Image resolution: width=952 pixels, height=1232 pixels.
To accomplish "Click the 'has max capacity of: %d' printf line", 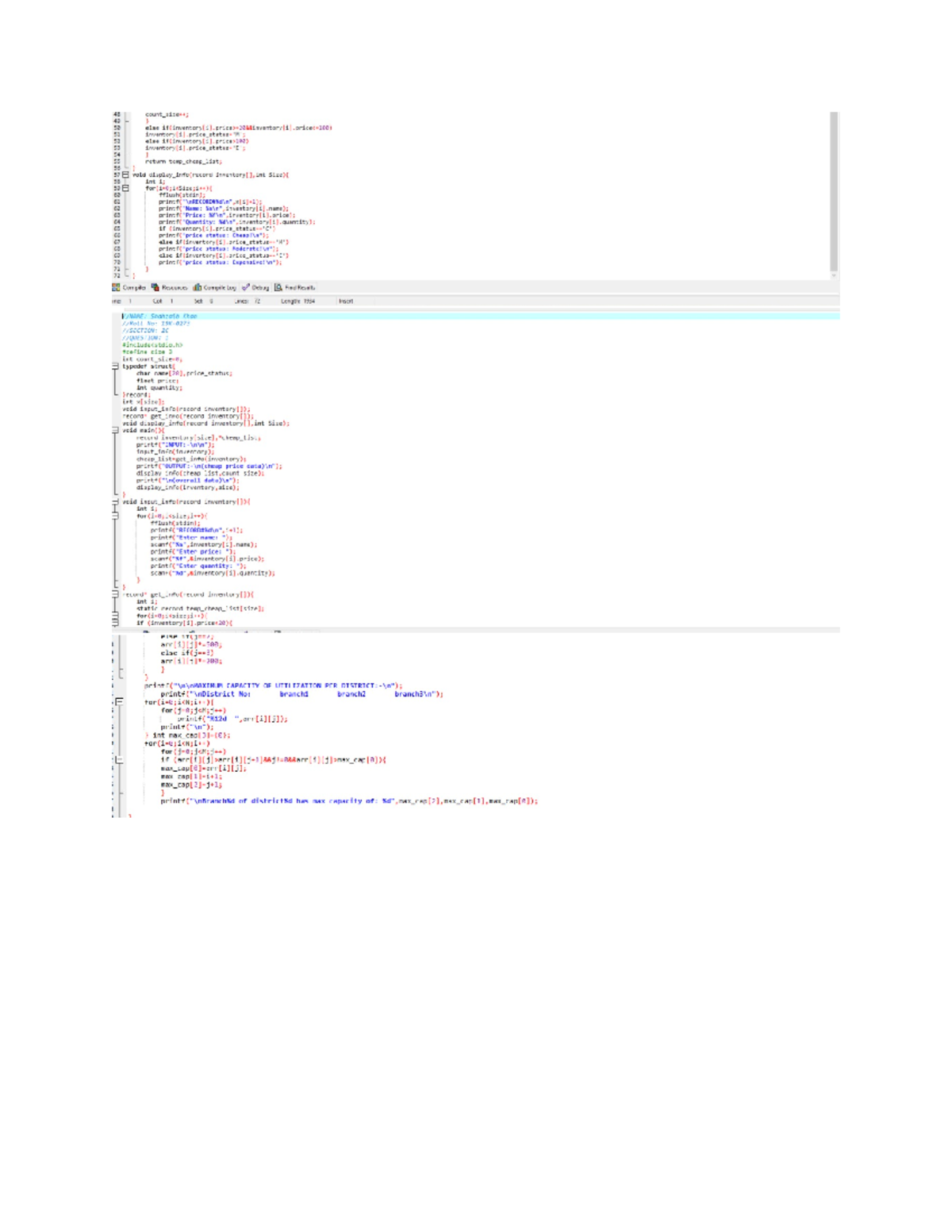I will (349, 801).
